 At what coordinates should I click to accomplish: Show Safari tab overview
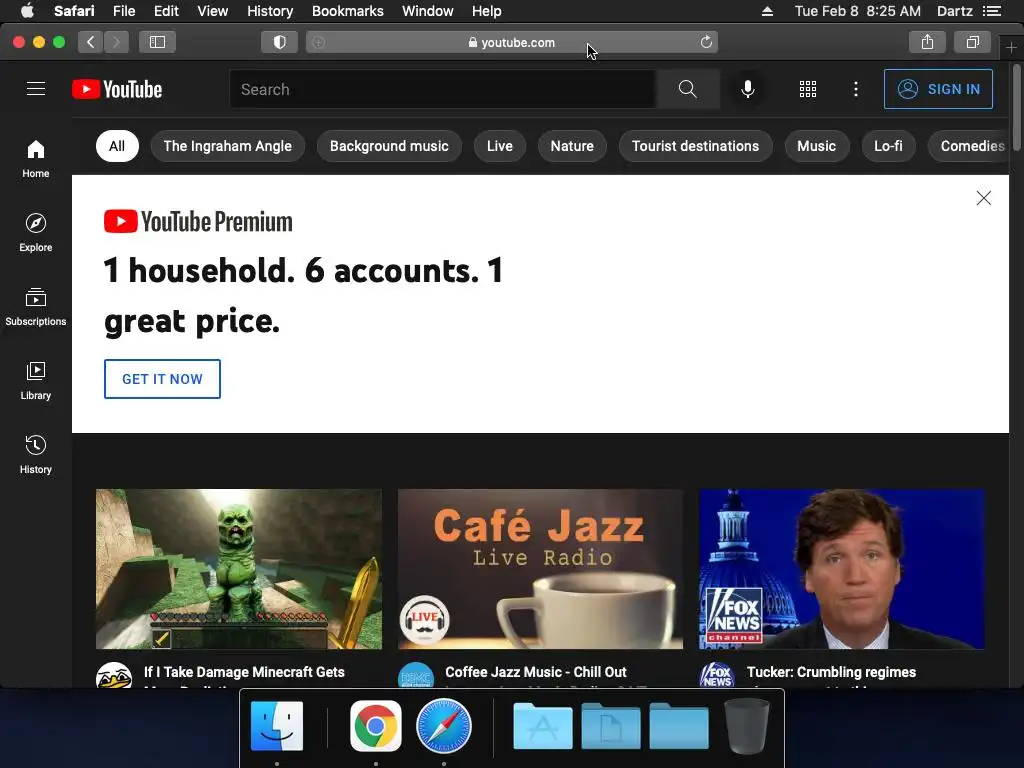pyautogui.click(x=972, y=42)
